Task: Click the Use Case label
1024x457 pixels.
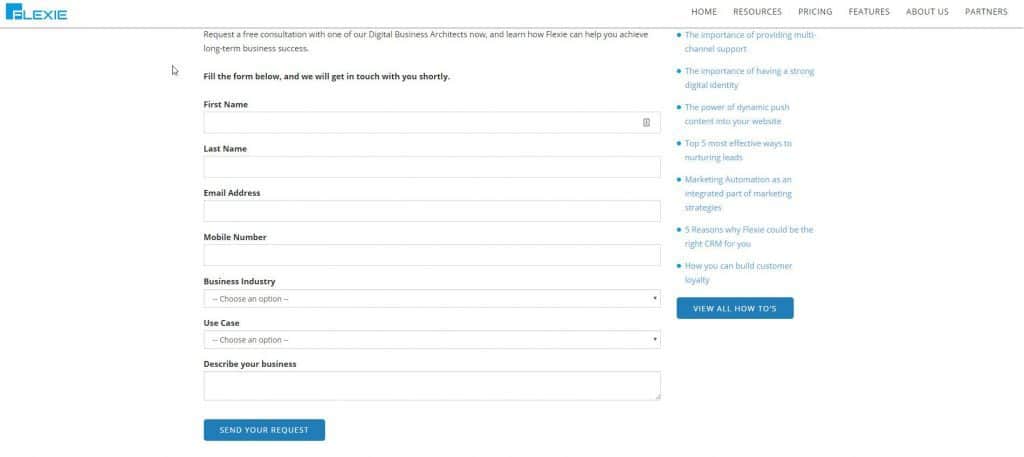Action: (x=221, y=323)
